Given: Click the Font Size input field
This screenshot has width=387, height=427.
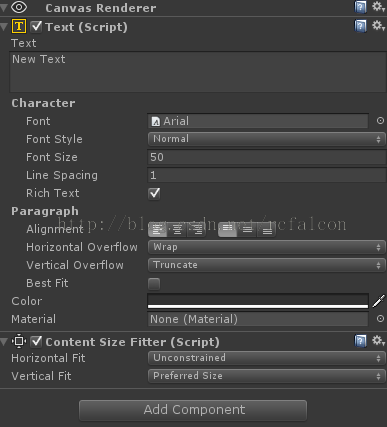Looking at the screenshot, I should click(267, 157).
